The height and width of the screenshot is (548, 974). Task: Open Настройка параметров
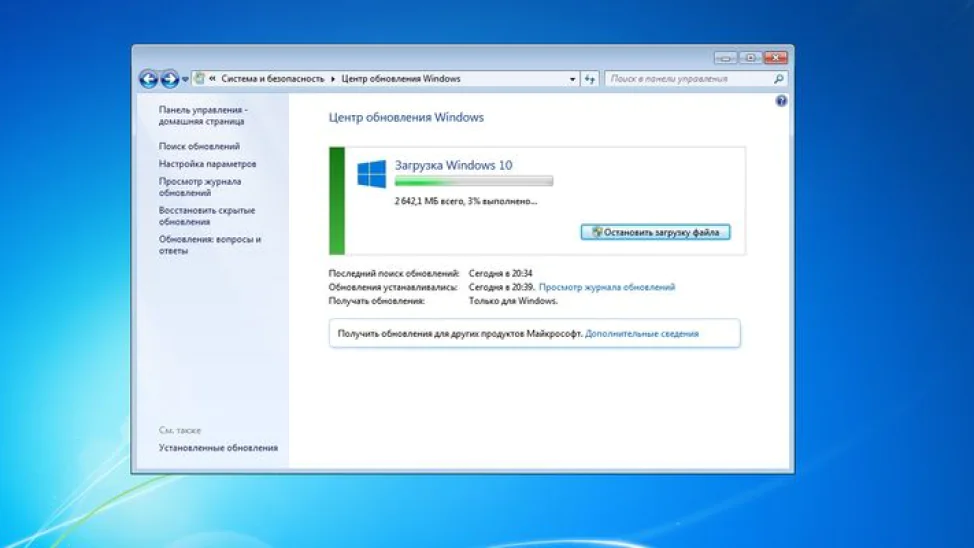(x=207, y=164)
